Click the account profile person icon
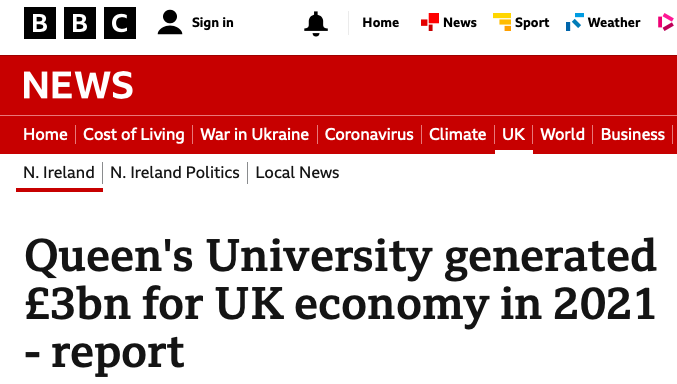Viewport: 677px width, 384px height. (170, 22)
